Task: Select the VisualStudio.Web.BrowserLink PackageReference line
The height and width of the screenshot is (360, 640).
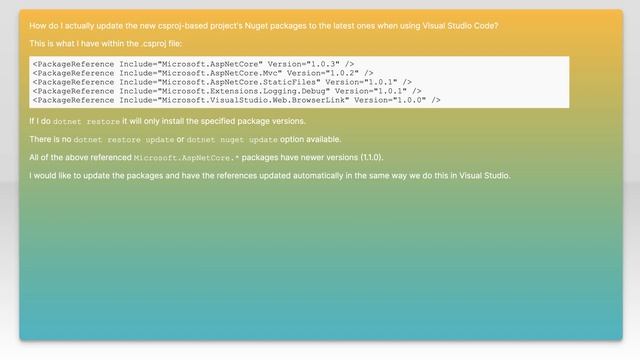Action: coord(237,100)
